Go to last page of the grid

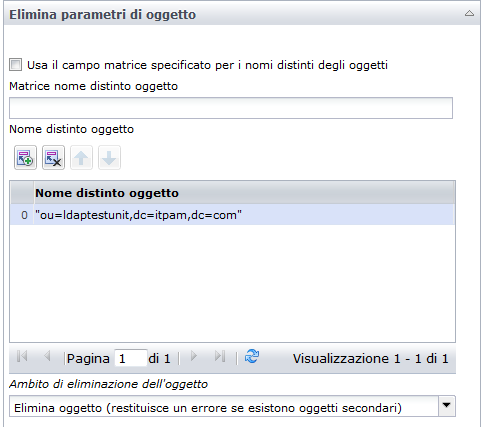[x=220, y=357]
